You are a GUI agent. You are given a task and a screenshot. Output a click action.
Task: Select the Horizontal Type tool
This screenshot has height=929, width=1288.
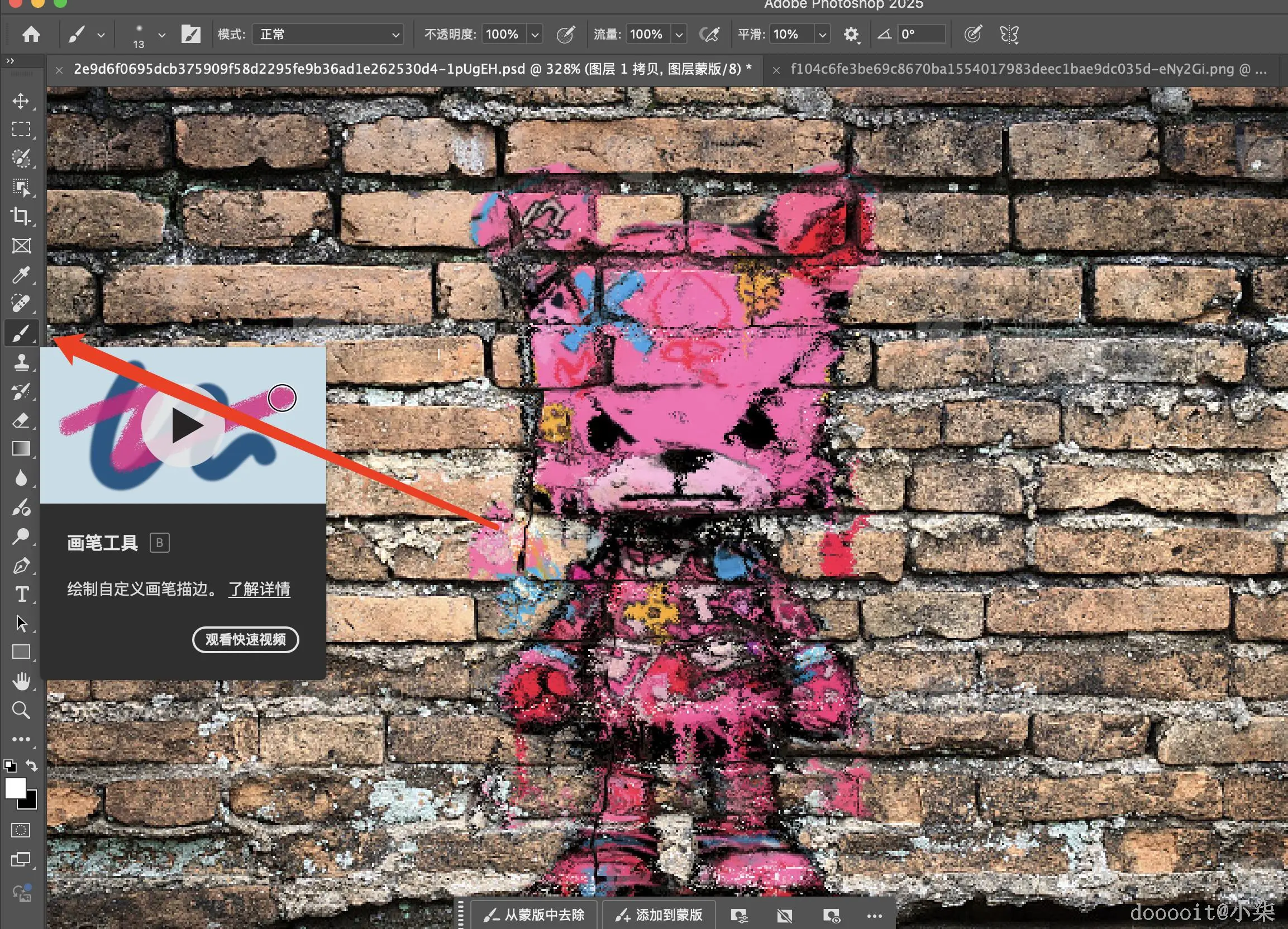[21, 594]
